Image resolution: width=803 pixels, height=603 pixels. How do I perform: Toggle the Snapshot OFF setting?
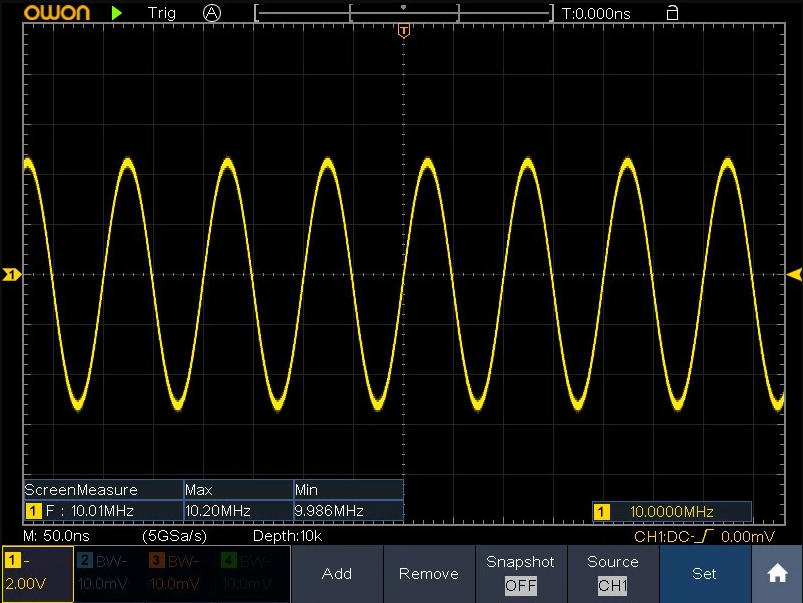(x=520, y=574)
